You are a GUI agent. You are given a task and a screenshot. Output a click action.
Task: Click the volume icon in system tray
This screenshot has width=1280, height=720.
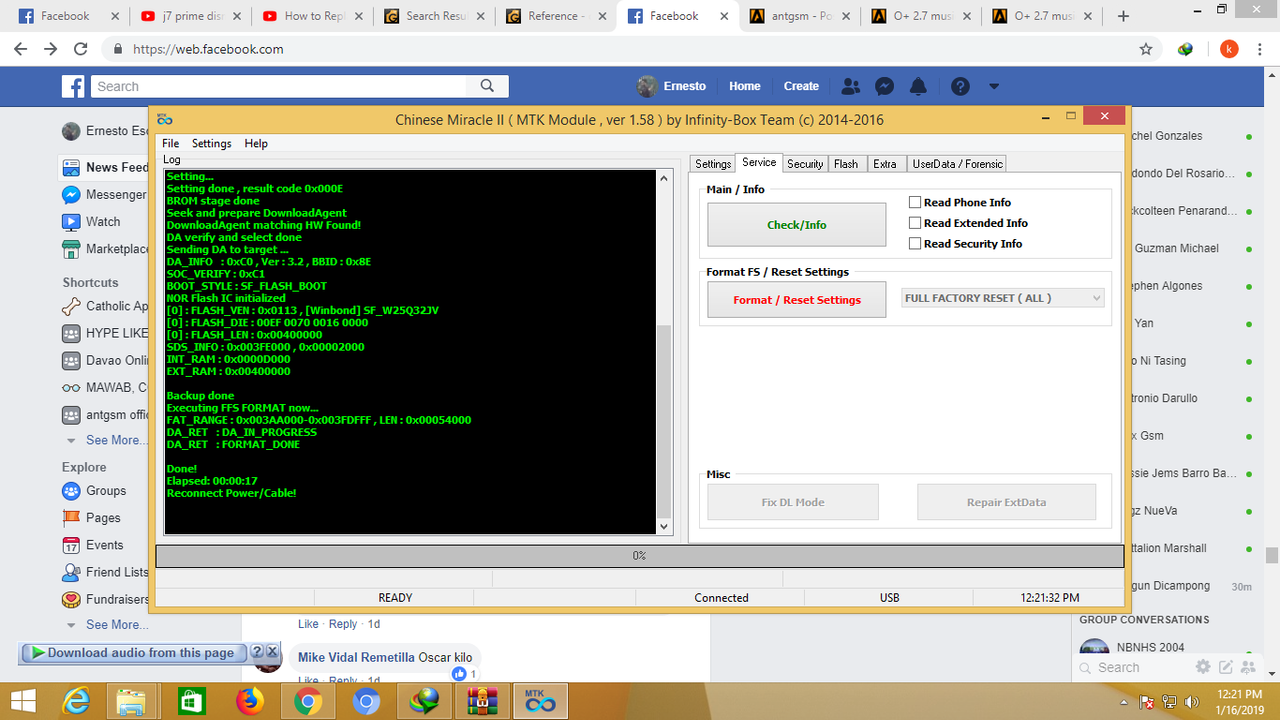[x=1192, y=701]
